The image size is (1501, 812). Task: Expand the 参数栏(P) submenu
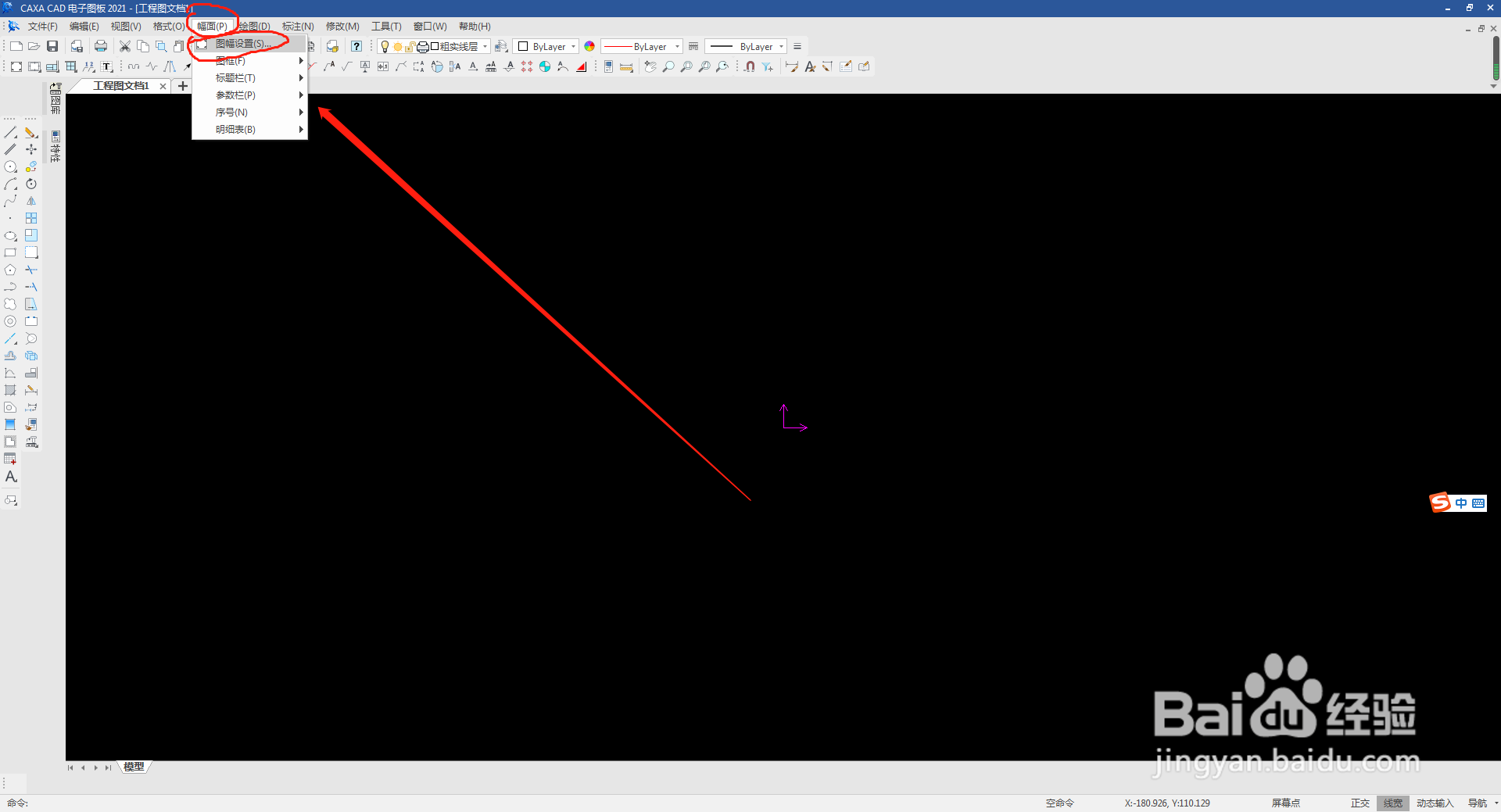pos(249,95)
